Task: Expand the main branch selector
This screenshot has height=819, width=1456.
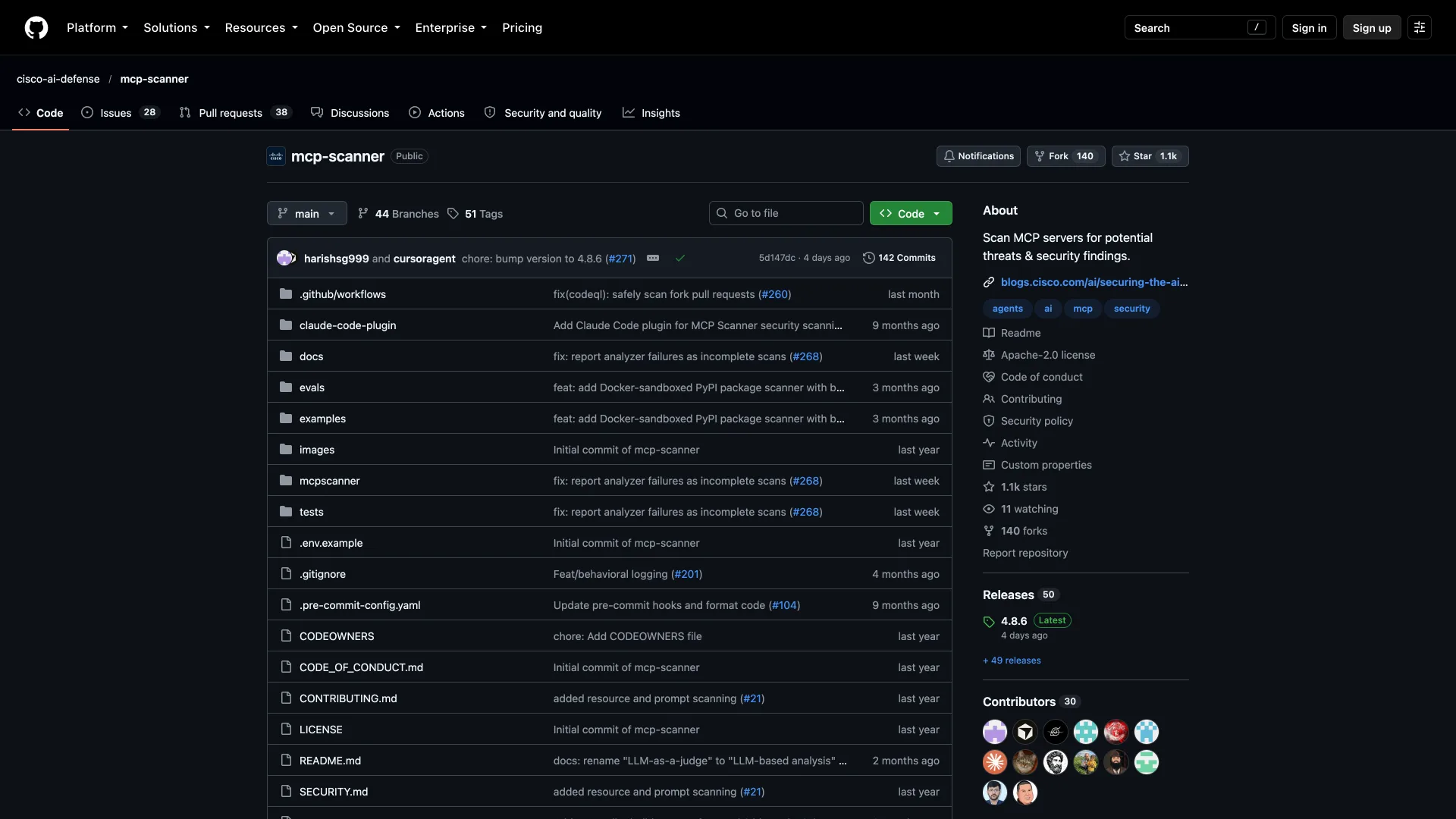Action: 307,213
